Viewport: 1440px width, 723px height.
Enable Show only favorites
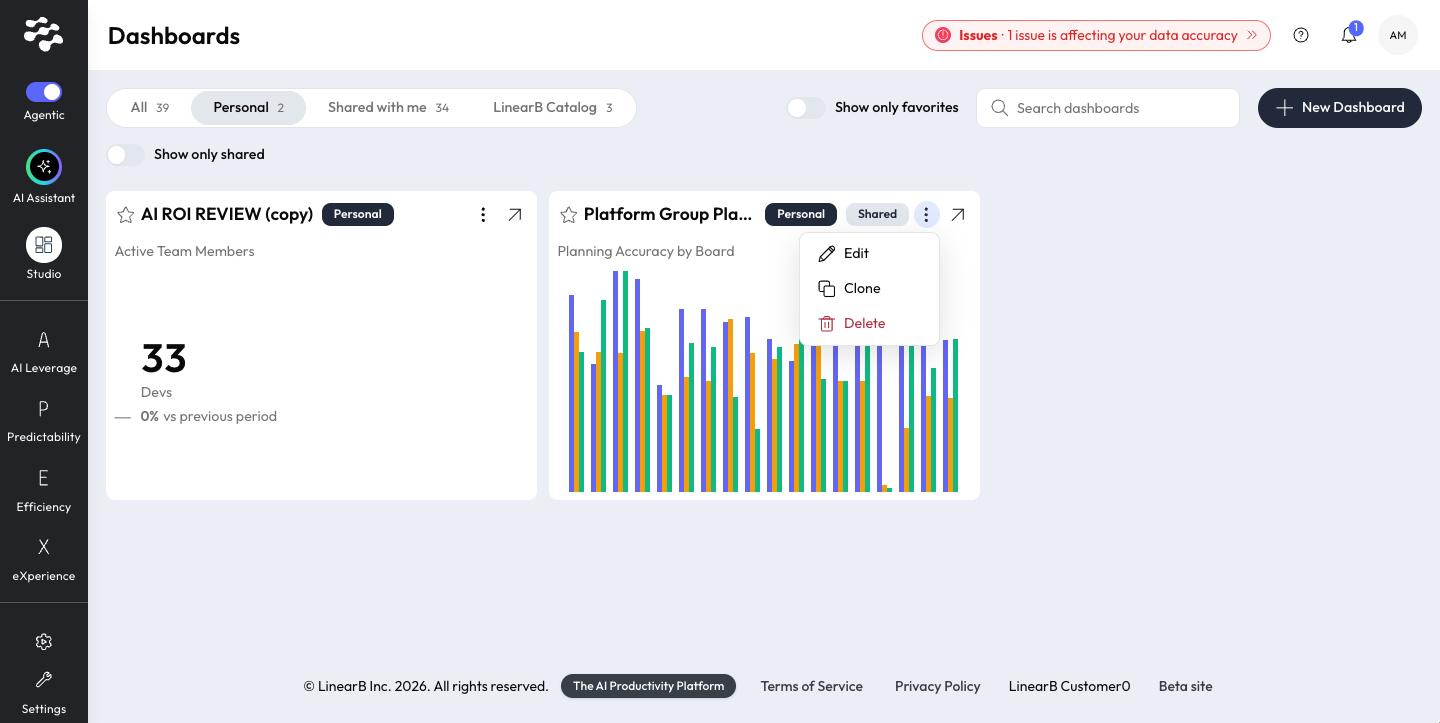pos(806,108)
